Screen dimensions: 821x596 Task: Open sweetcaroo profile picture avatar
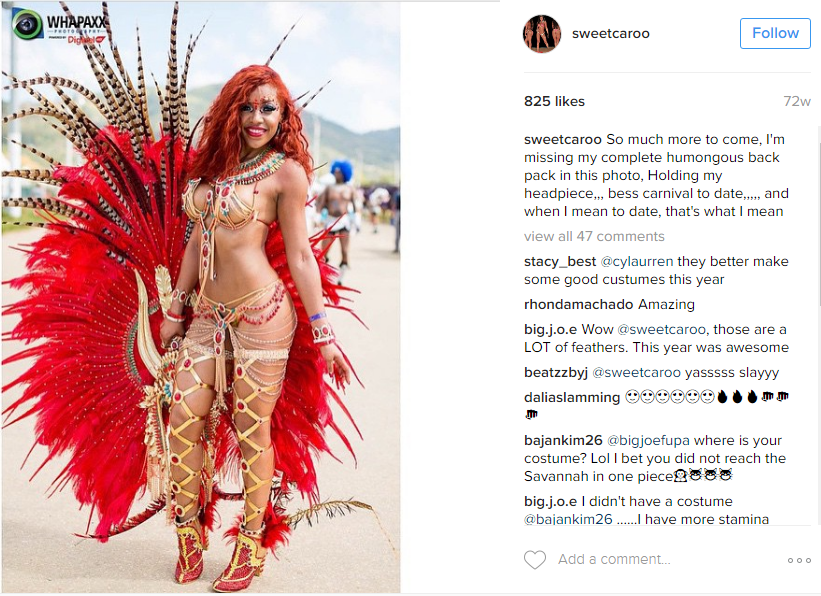542,34
